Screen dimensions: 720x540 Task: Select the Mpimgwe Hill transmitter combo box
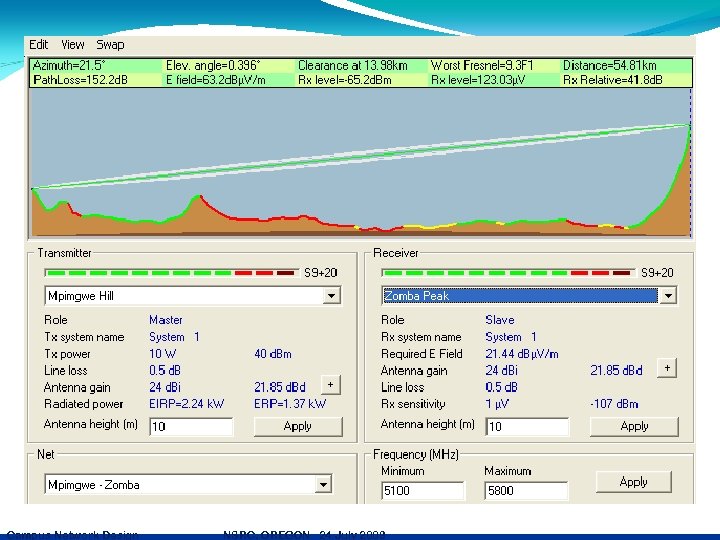tap(192, 296)
